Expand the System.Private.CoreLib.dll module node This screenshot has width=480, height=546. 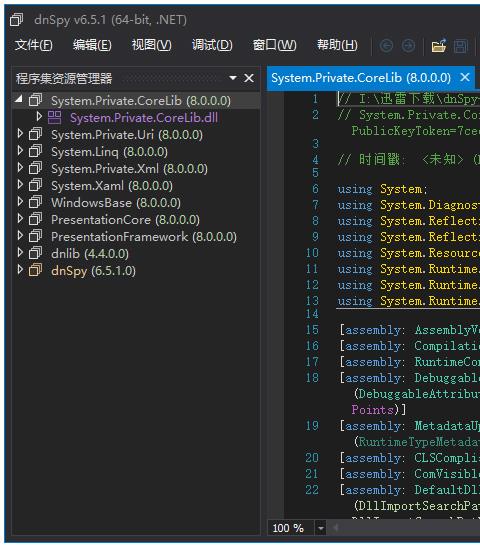tap(39, 117)
